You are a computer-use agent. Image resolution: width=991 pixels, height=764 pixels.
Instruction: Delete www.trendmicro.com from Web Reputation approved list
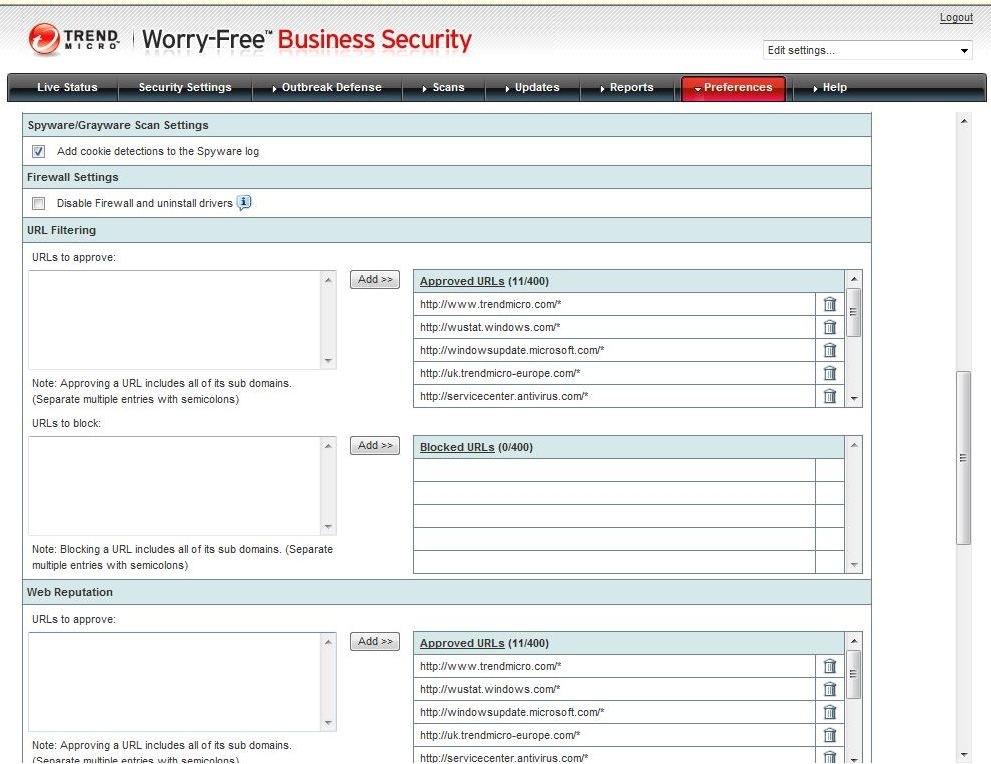[x=830, y=666]
